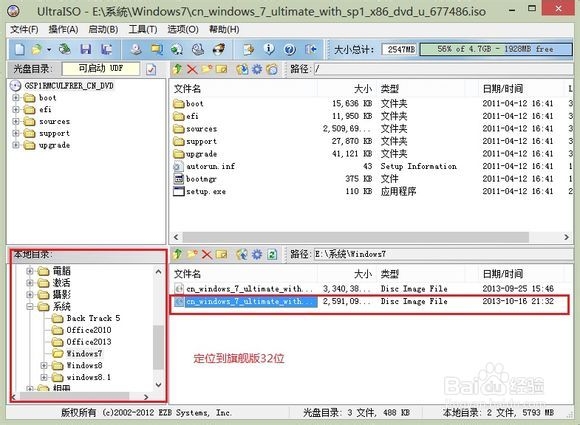This screenshot has width=580, height=425.
Task: Click the Add files toolbar icon
Action: [249, 49]
